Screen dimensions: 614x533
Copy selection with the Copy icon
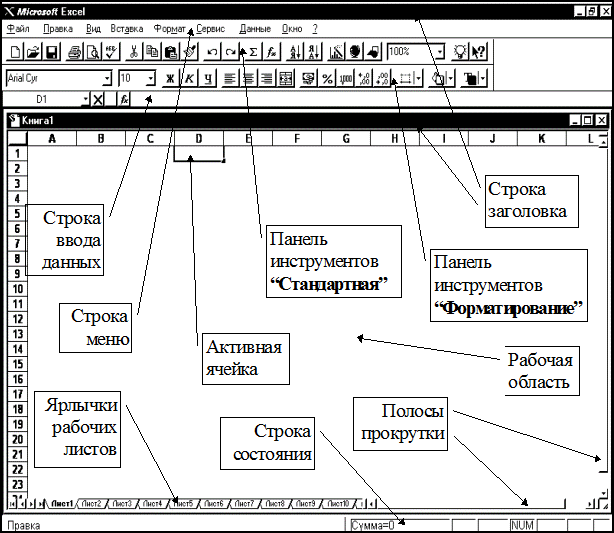152,52
